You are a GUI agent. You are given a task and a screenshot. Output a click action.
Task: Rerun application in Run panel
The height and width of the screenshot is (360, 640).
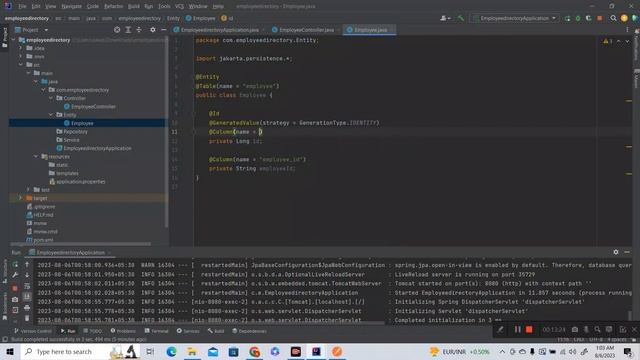click(x=15, y=264)
